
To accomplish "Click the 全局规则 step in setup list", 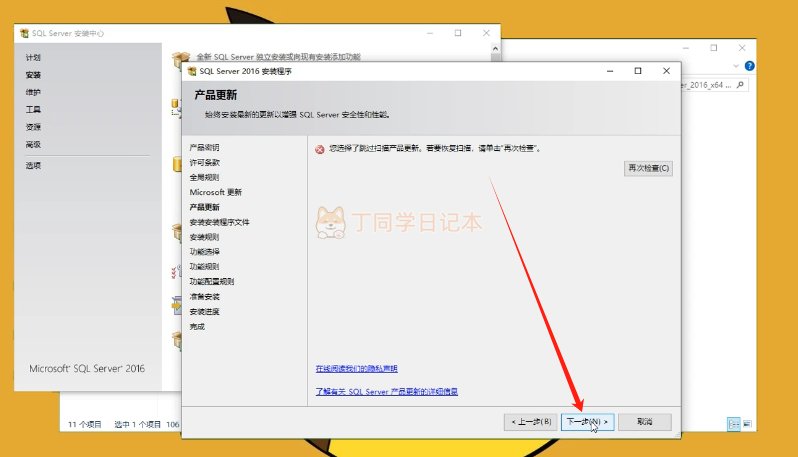I will (x=204, y=177).
